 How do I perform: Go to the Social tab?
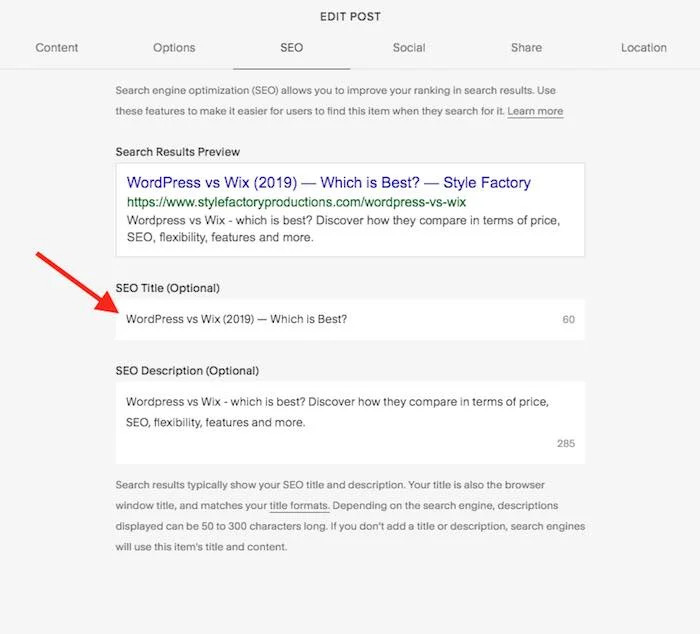click(x=409, y=48)
